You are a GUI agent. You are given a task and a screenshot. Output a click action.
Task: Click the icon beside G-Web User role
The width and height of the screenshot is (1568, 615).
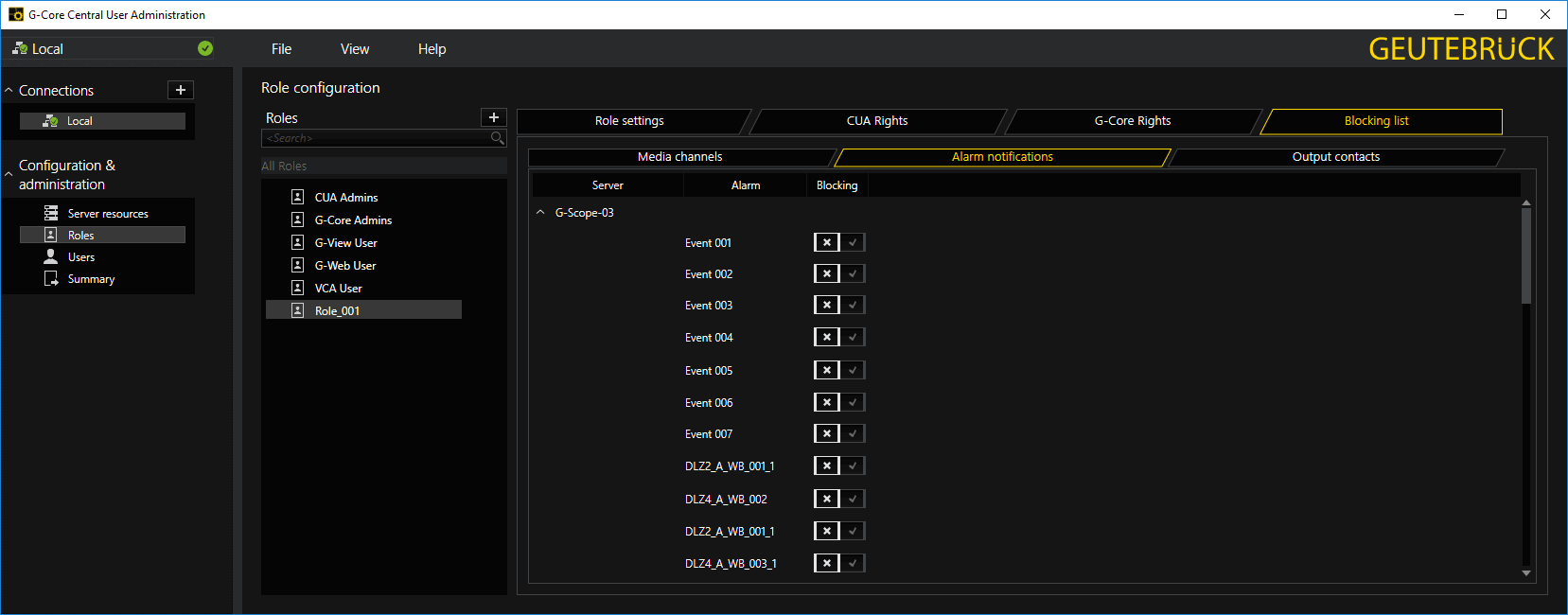(x=297, y=265)
